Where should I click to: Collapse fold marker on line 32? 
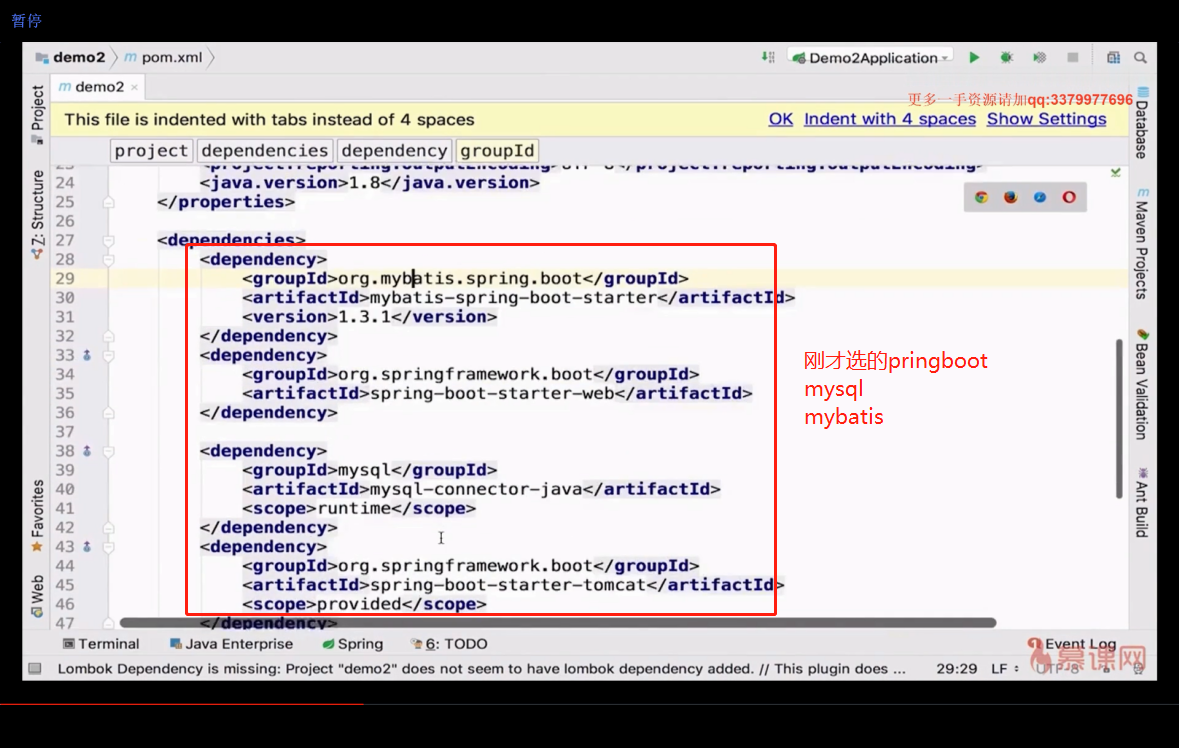pos(109,336)
